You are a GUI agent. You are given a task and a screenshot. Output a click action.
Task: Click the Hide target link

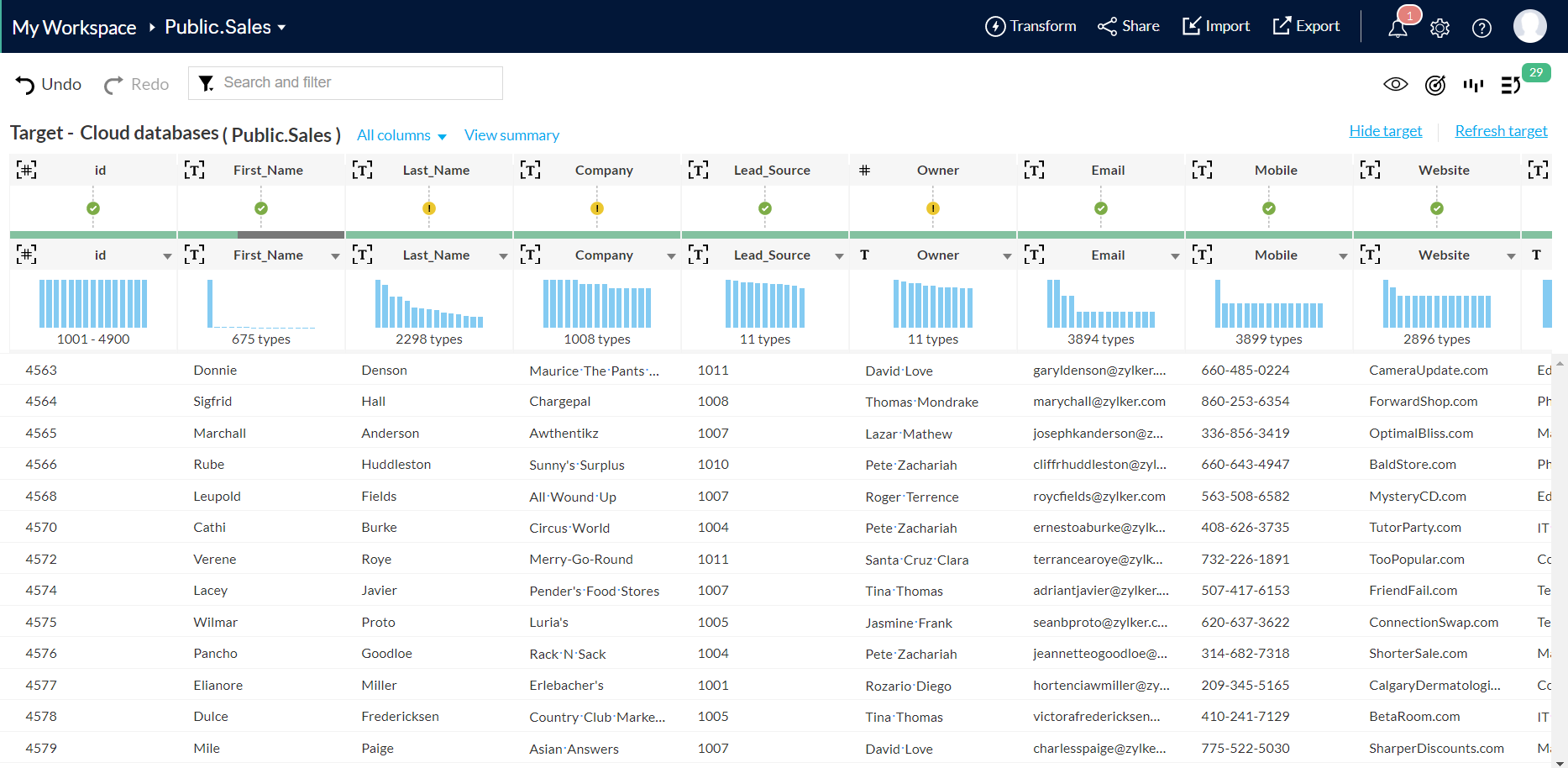(1385, 131)
